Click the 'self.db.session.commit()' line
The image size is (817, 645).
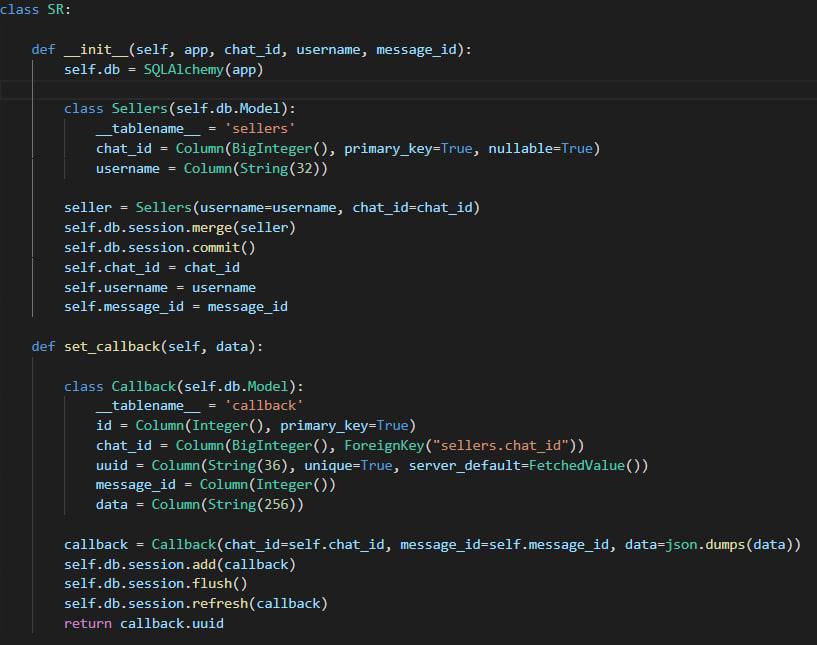coord(160,247)
